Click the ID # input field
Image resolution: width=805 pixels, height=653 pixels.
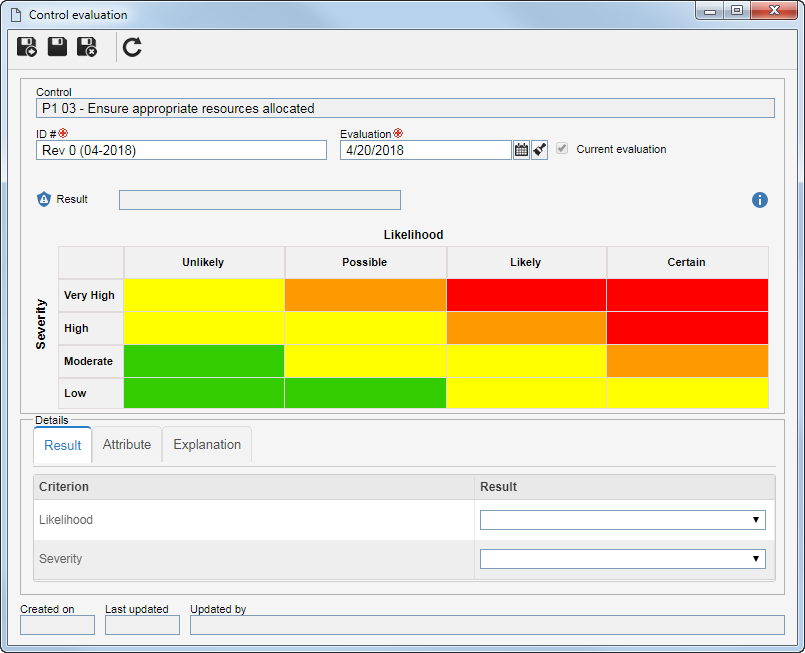[181, 150]
